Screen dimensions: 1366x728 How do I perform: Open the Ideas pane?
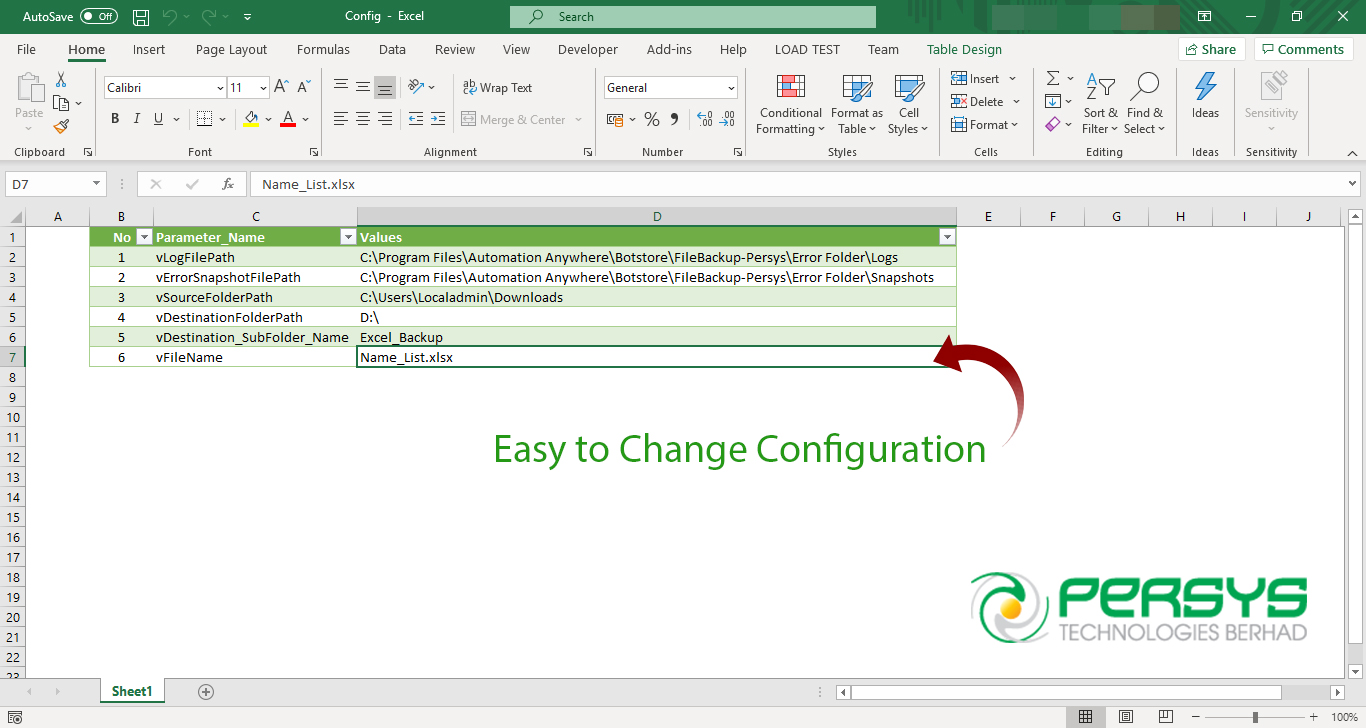click(x=1205, y=97)
